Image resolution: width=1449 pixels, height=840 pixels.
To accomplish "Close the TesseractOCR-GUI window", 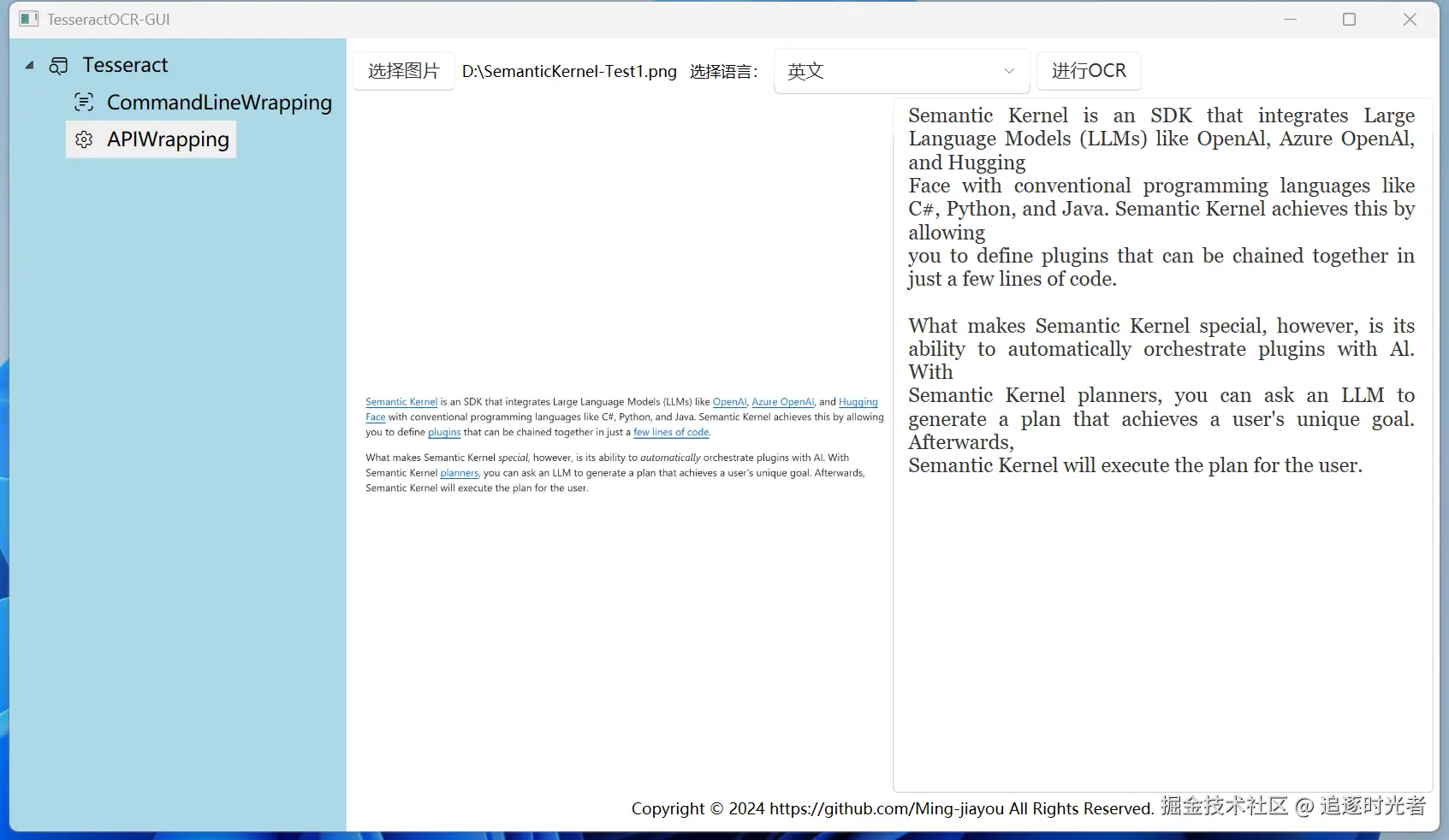I will tap(1410, 19).
